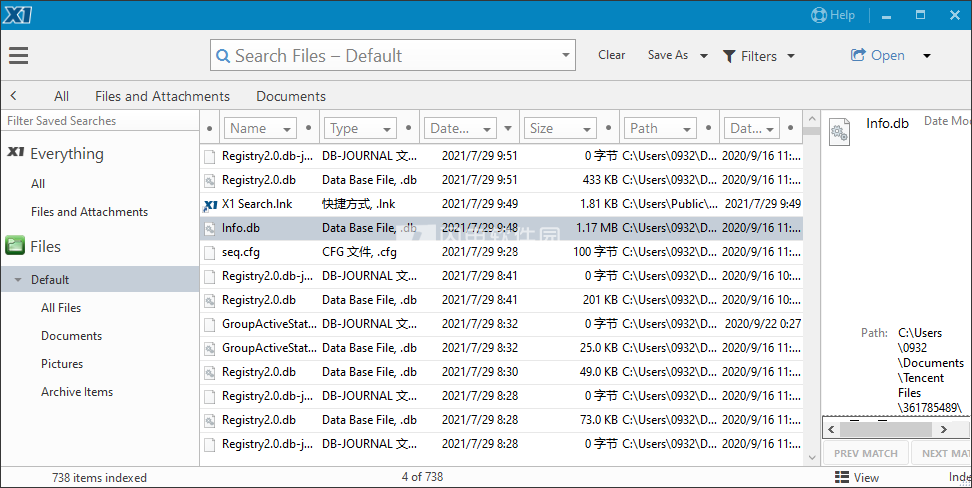
Task: Click the 49.0 KB Registry2.0.db file icon
Action: [x=210, y=373]
